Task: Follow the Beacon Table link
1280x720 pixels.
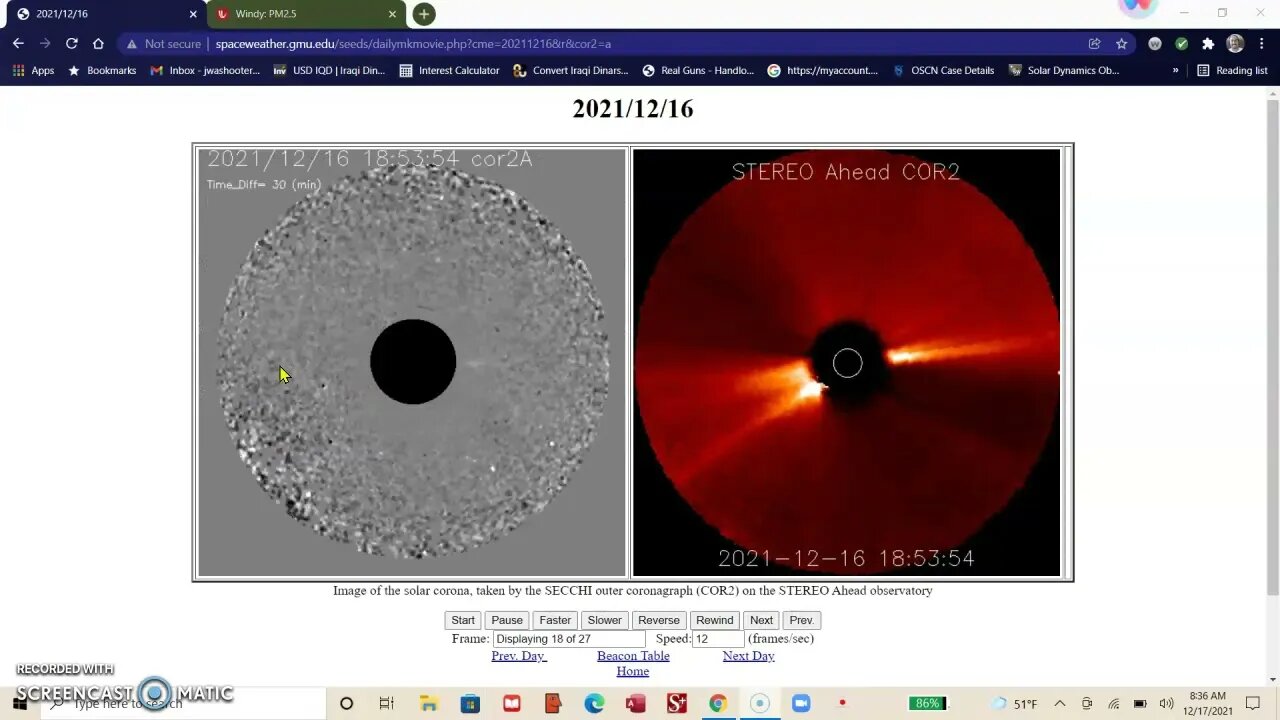Action: click(x=633, y=656)
